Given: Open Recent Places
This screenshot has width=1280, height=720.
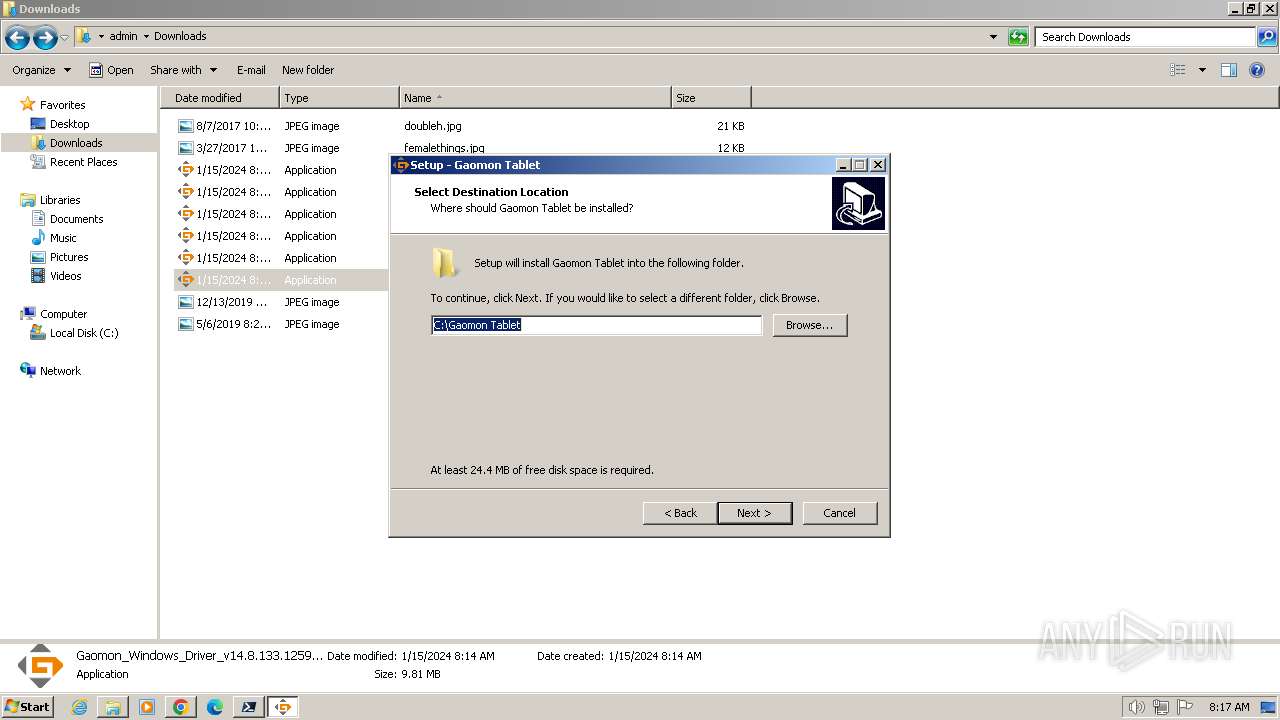Looking at the screenshot, I should (83, 162).
